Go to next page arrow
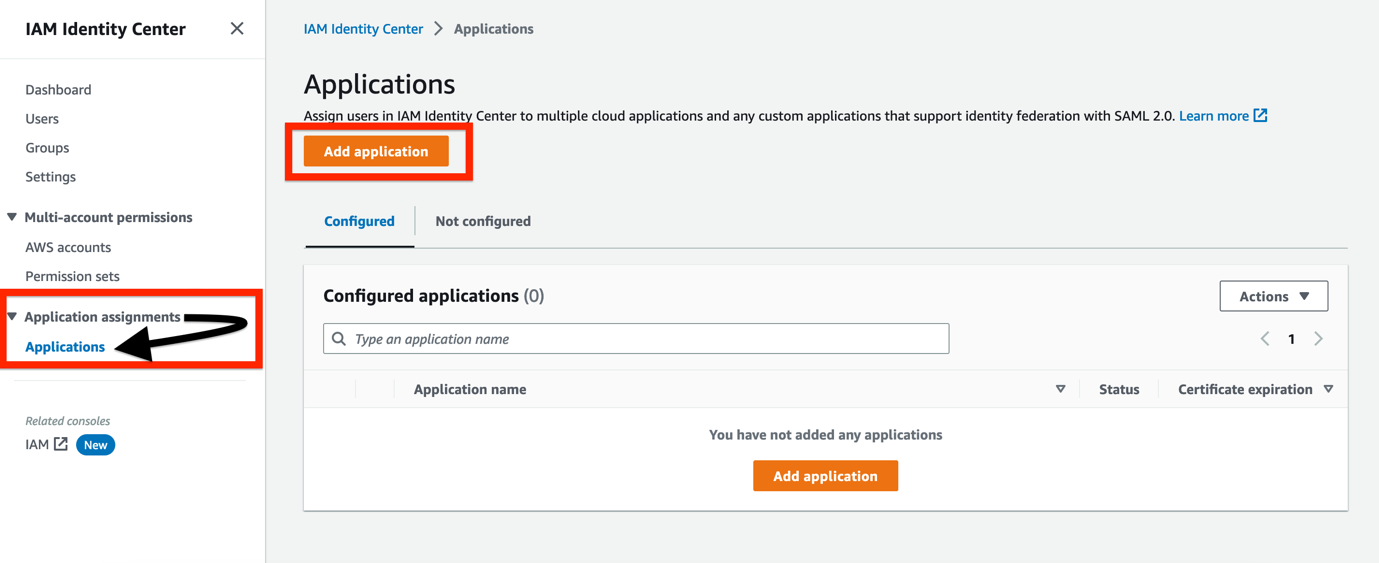Image resolution: width=1379 pixels, height=563 pixels. point(1319,339)
